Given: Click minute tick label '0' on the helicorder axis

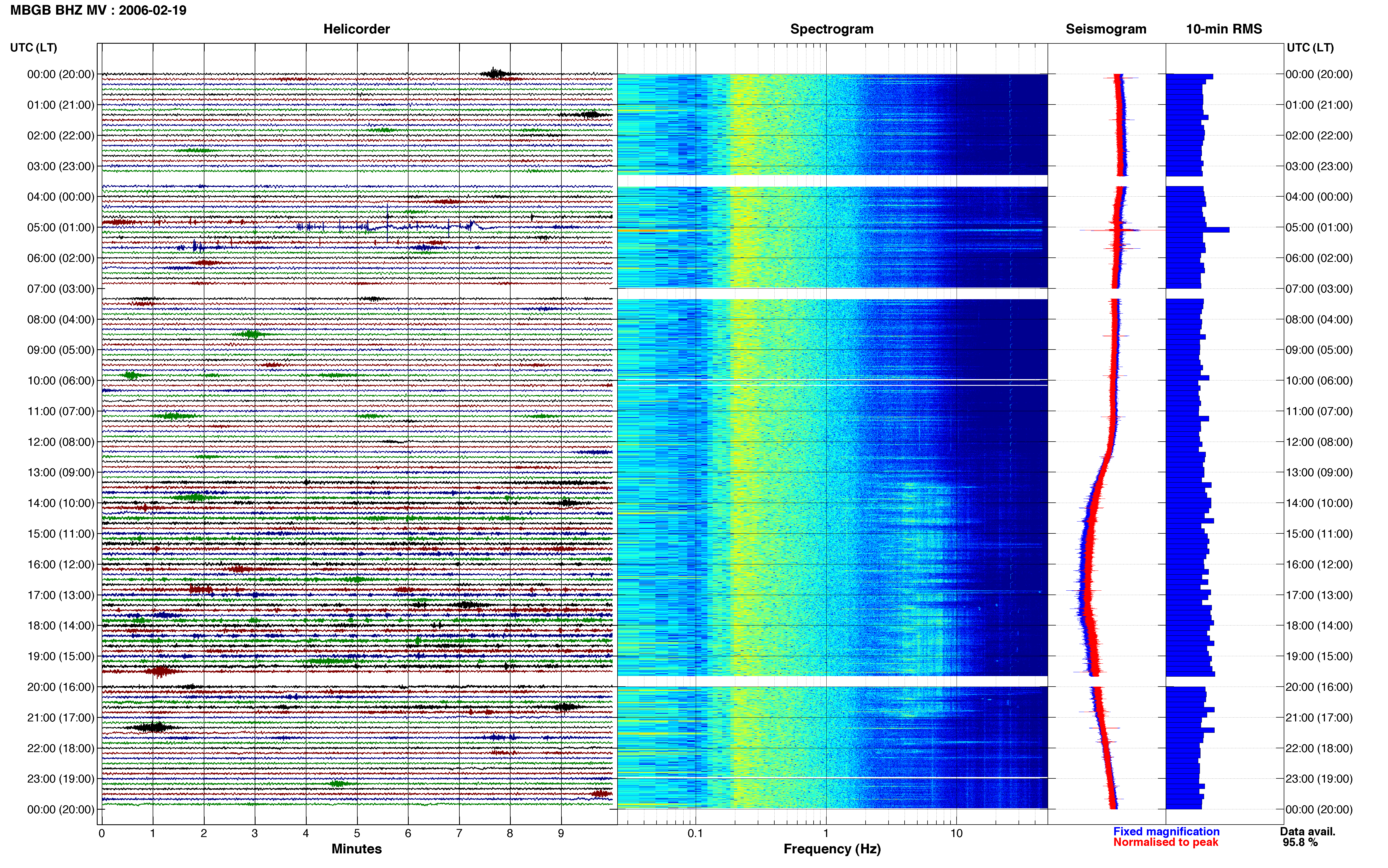Looking at the screenshot, I should pyautogui.click(x=101, y=833).
